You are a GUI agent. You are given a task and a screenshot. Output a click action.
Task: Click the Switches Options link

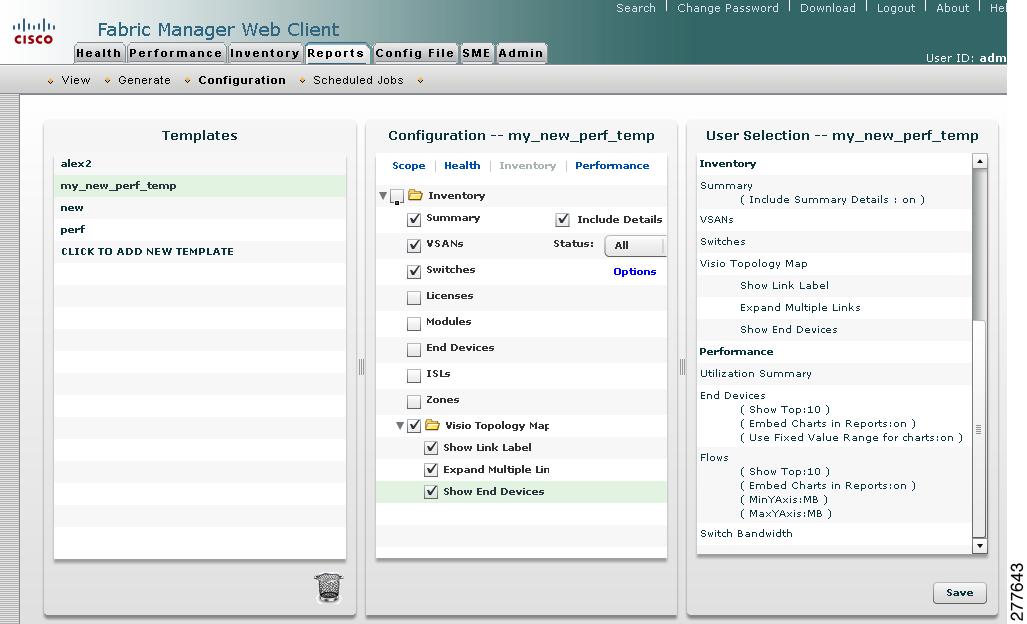[x=635, y=272]
